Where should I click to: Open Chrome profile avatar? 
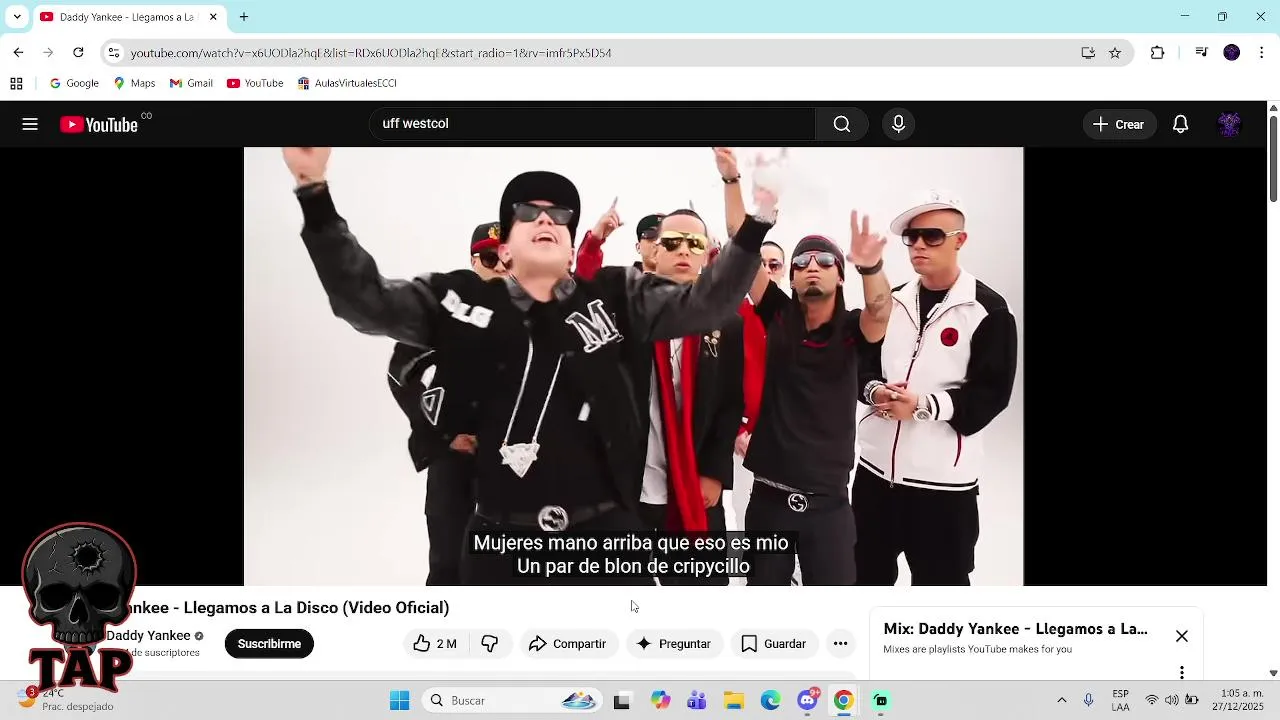pos(1232,53)
